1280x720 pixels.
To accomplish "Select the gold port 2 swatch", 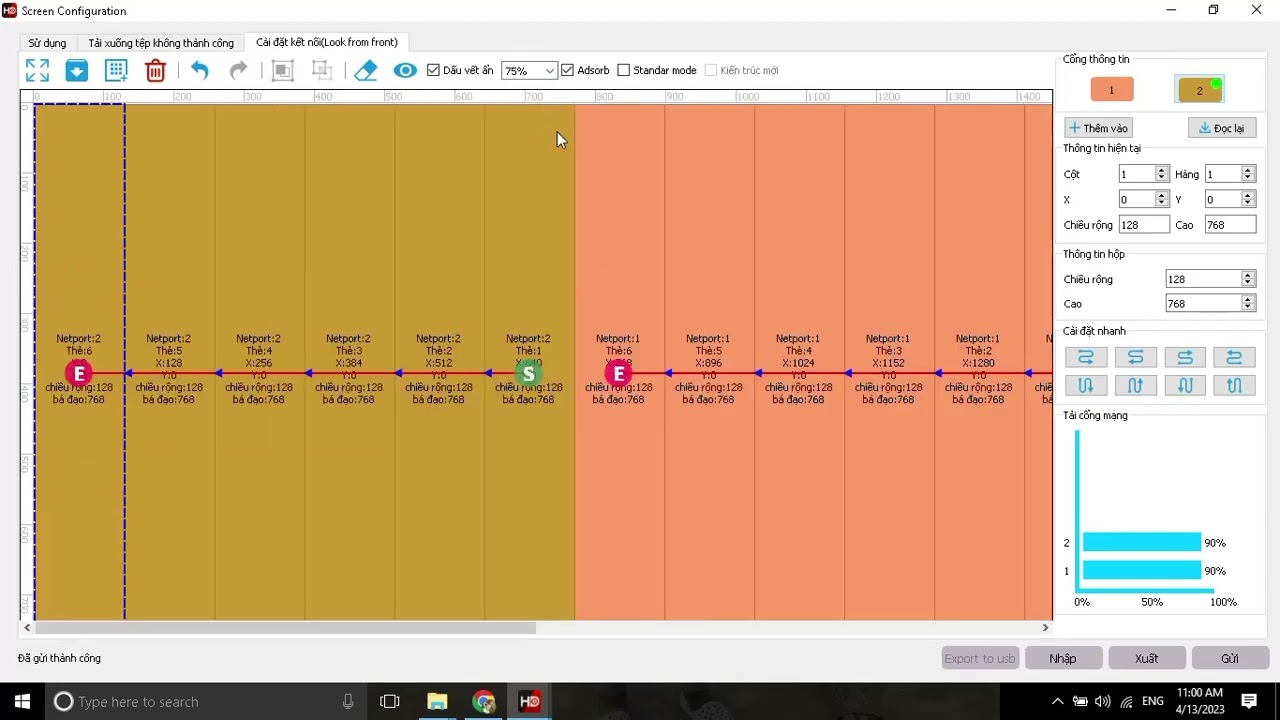I will pyautogui.click(x=1200, y=90).
